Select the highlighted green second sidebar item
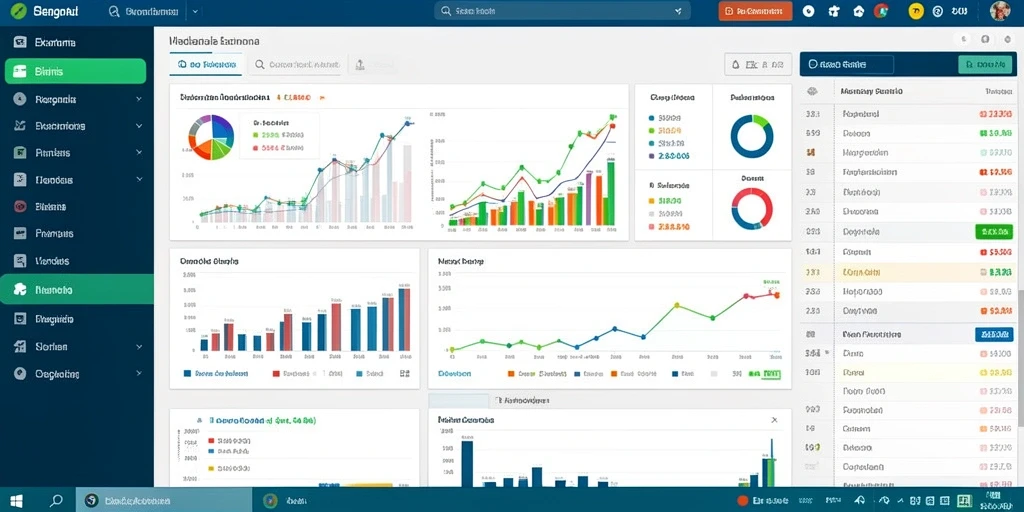 tap(75, 71)
